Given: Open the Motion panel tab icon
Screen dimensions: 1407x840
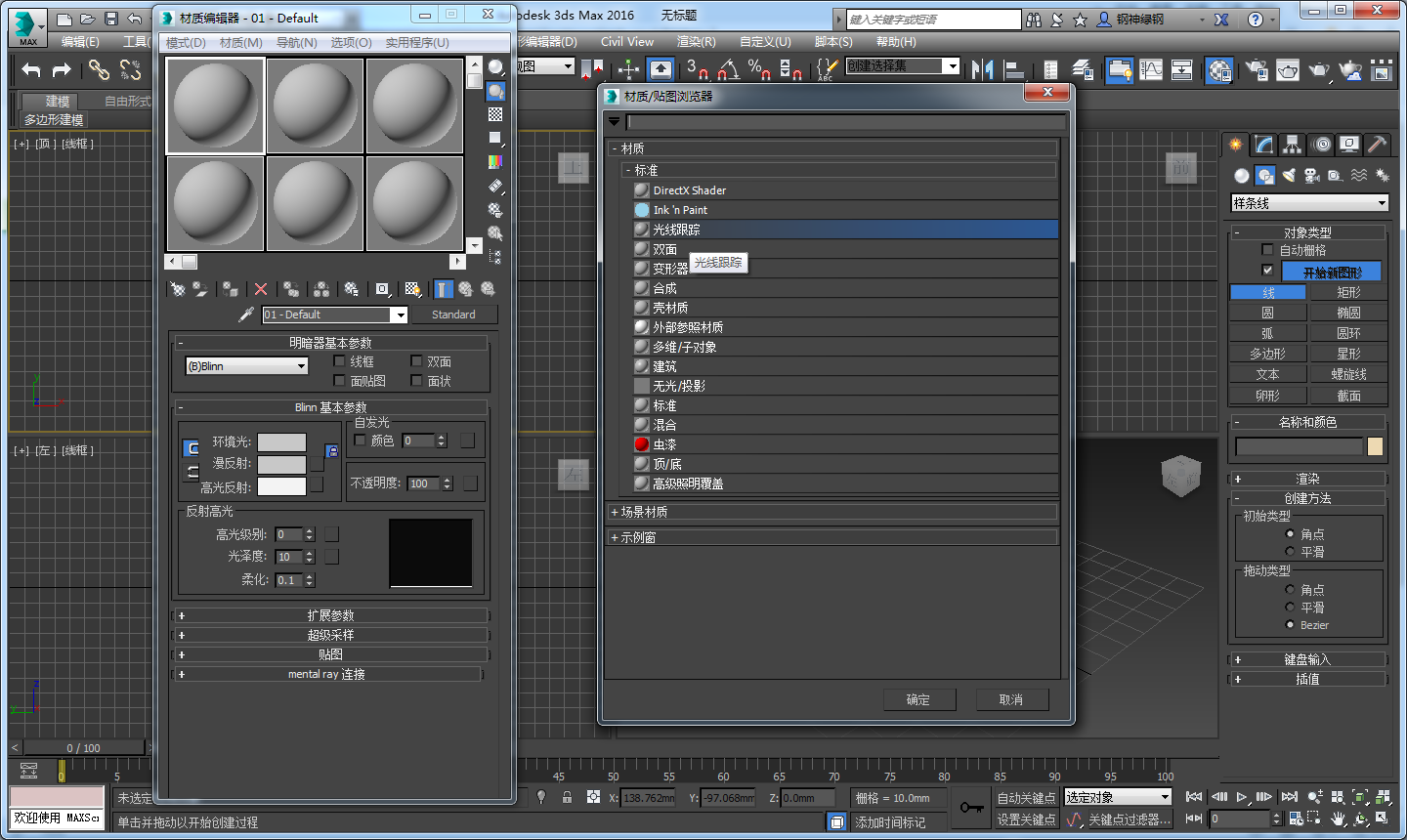Looking at the screenshot, I should [1321, 145].
